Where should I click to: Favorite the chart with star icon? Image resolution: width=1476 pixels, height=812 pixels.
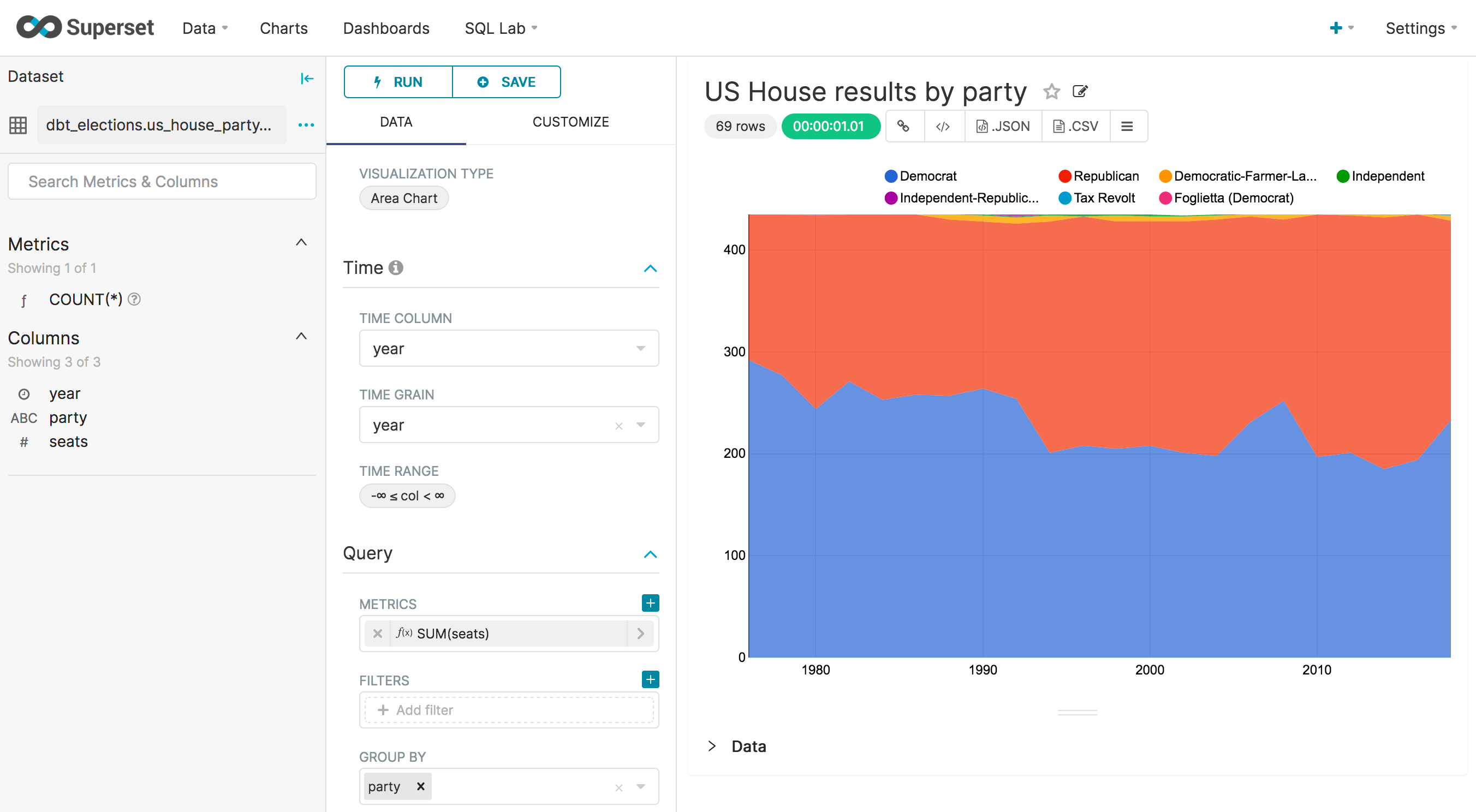[1051, 92]
